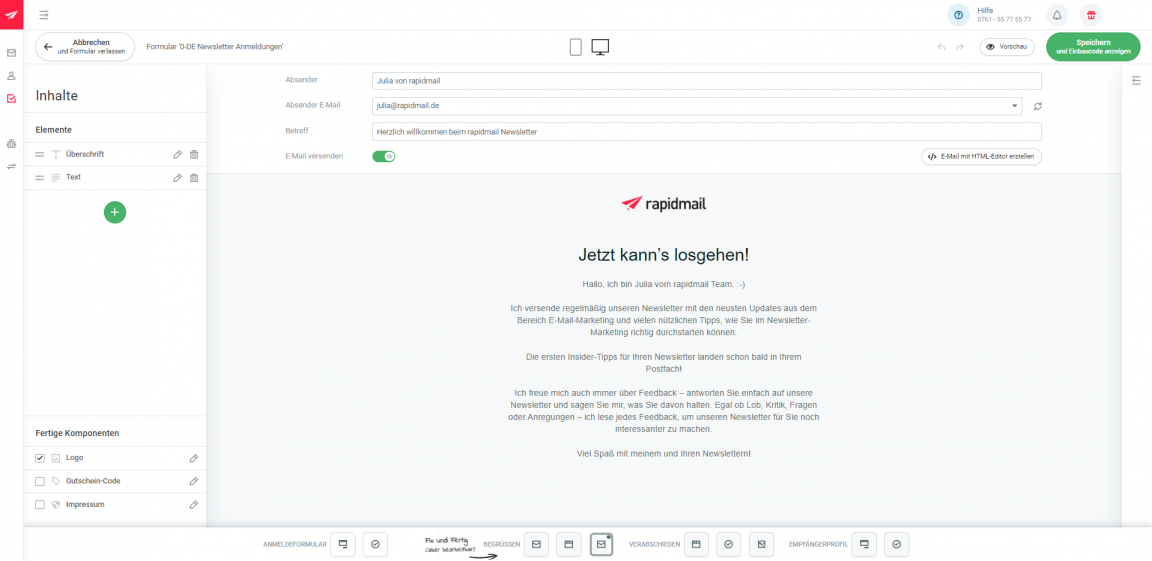This screenshot has width=1152, height=561.
Task: Grab the Text row reorder handle
Action: pos(40,178)
